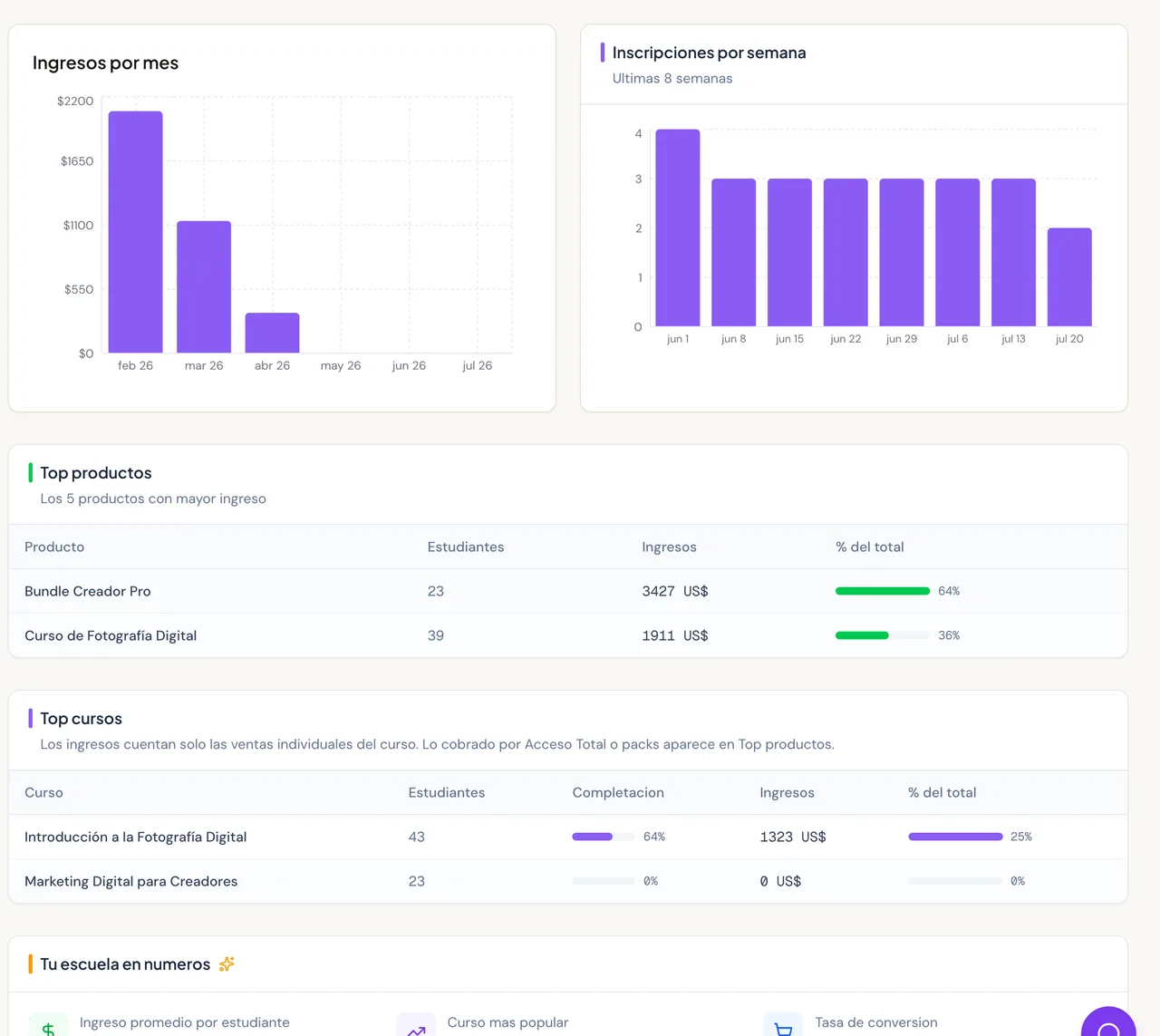1160x1036 pixels.
Task: Click student count 43 in Top cursos
Action: point(417,837)
